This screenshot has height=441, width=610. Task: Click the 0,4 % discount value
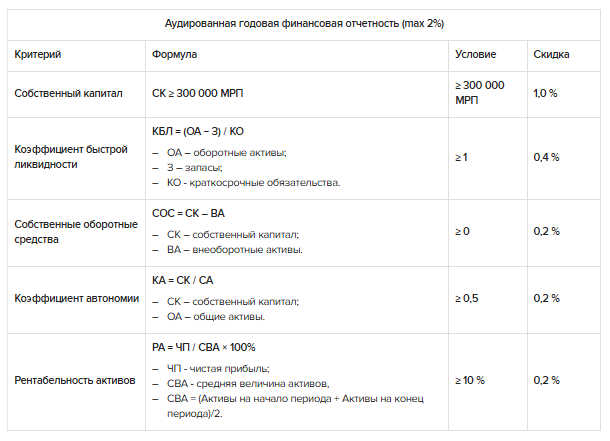(x=546, y=157)
